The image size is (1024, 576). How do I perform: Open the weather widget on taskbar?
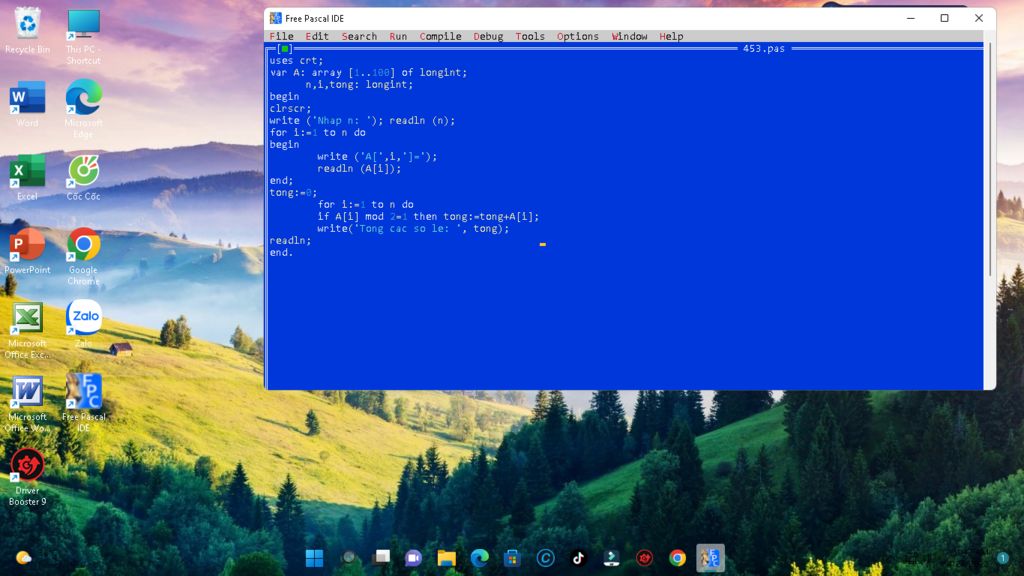[x=24, y=558]
